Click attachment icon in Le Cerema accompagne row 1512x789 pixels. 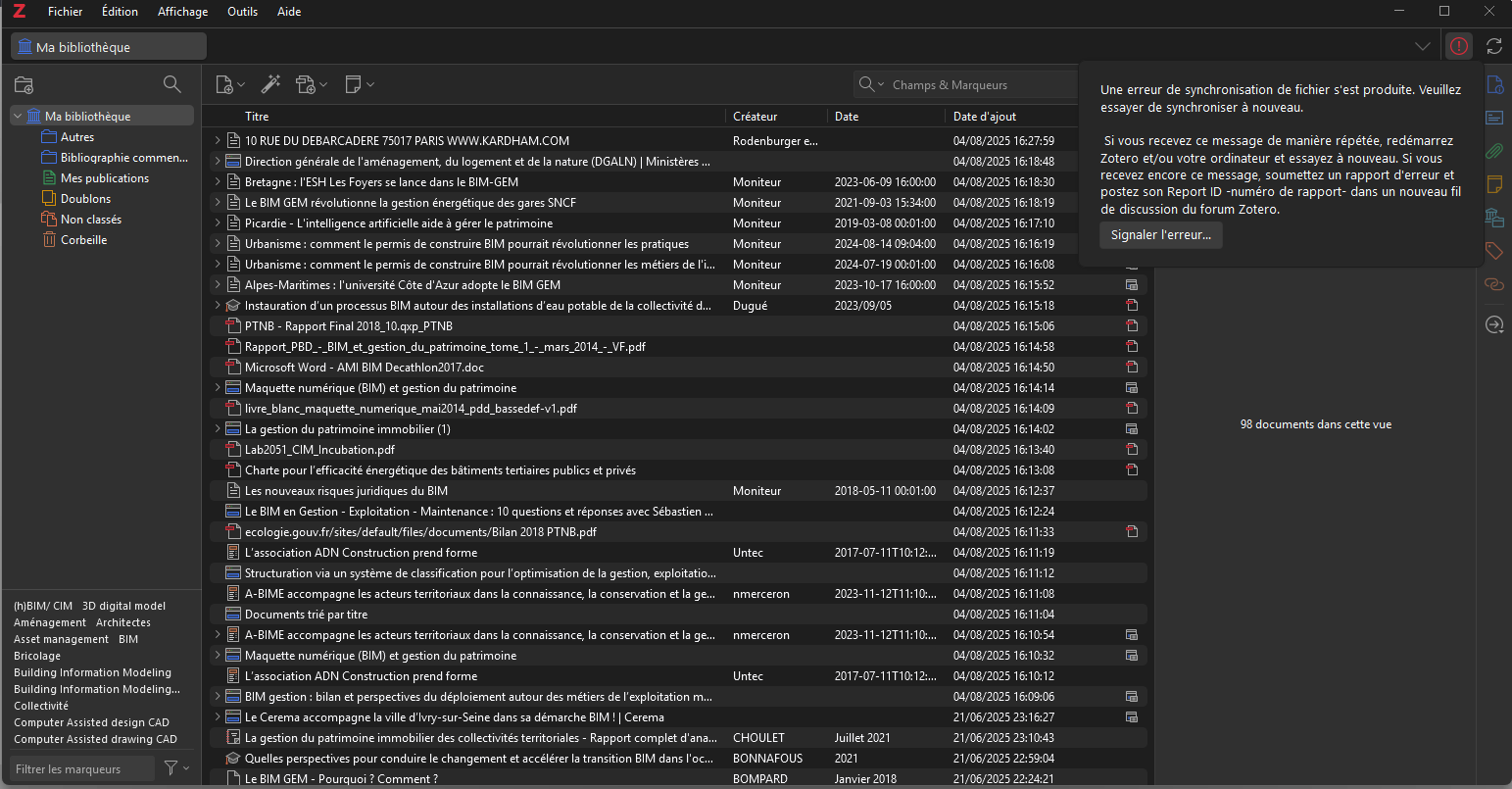point(1132,716)
